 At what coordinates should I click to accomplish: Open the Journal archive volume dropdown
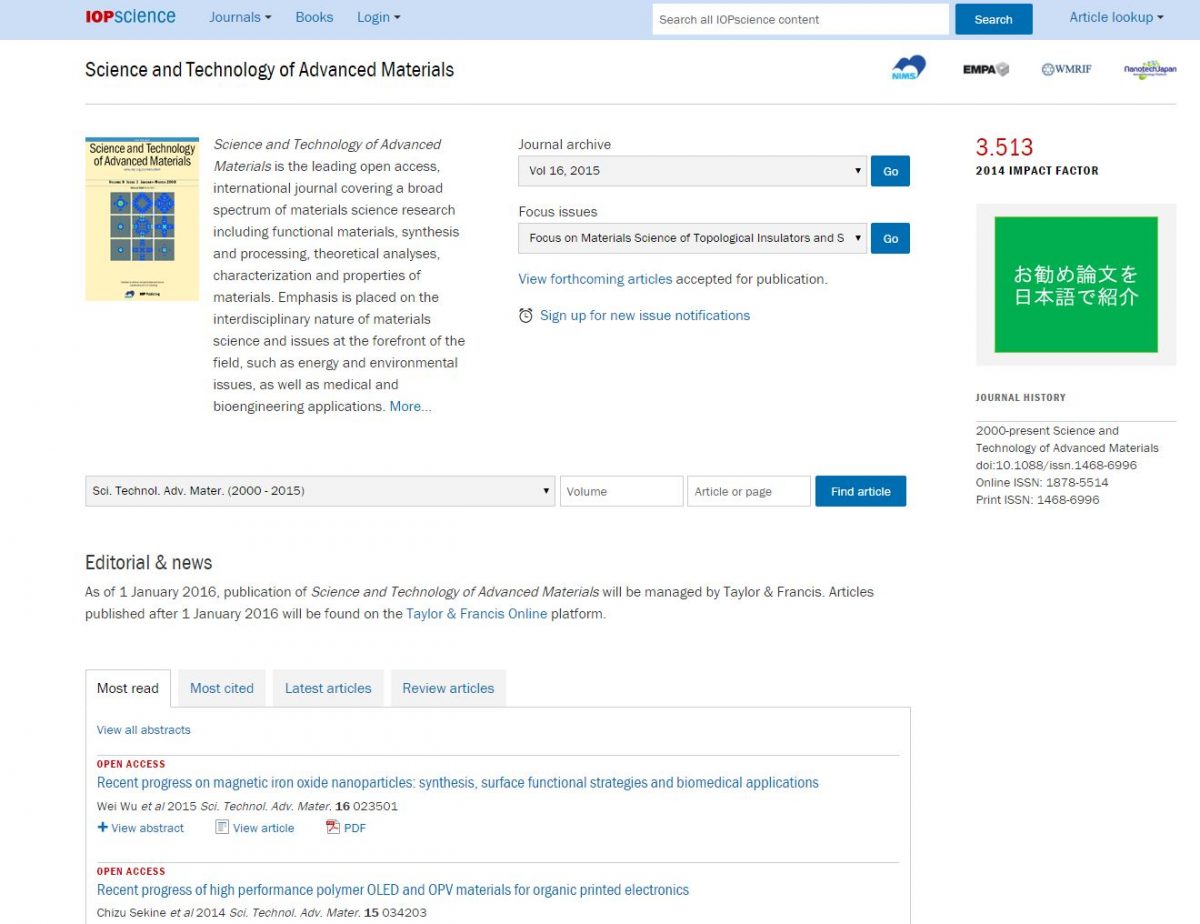tap(692, 171)
